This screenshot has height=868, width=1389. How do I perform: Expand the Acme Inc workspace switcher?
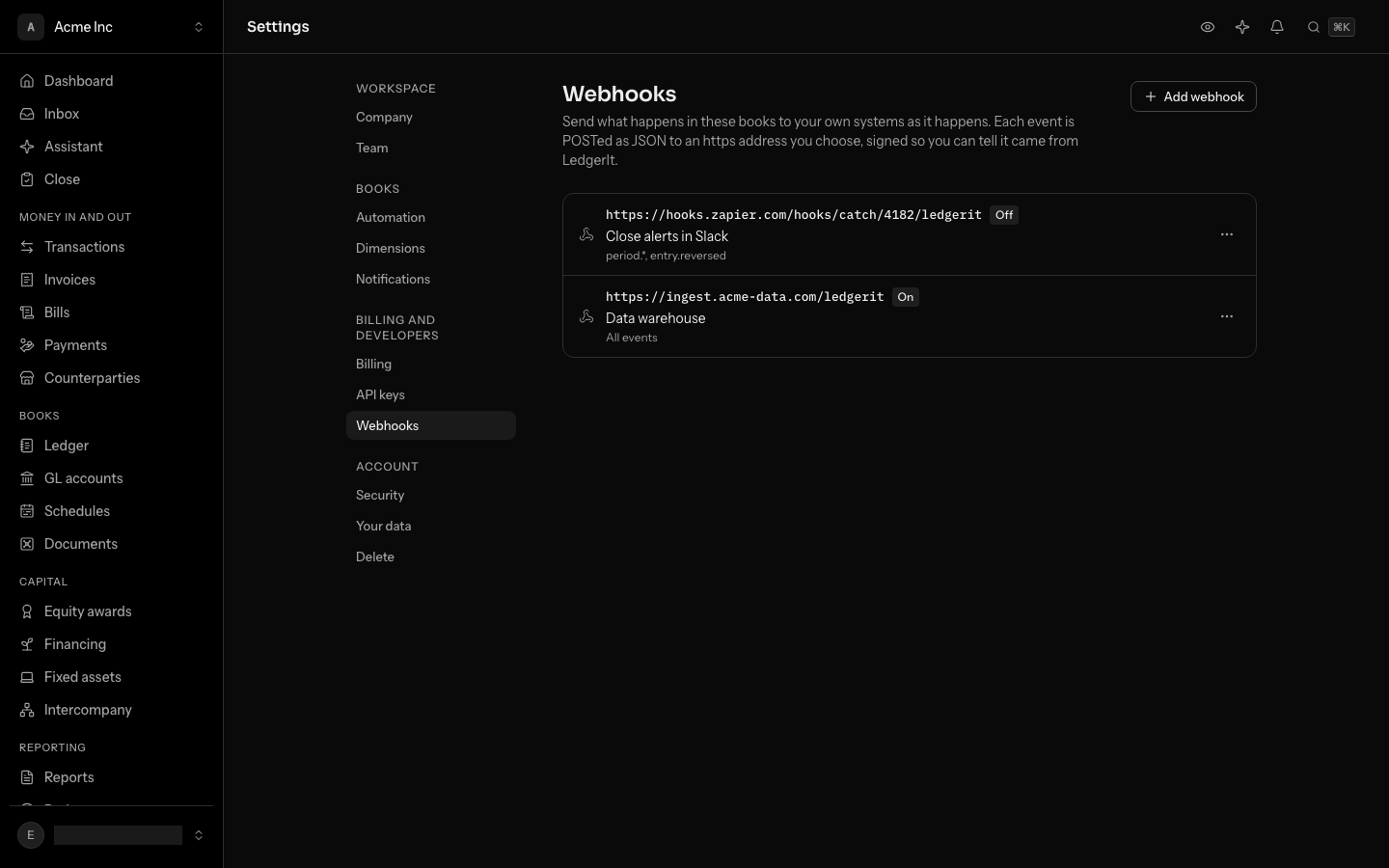[112, 27]
